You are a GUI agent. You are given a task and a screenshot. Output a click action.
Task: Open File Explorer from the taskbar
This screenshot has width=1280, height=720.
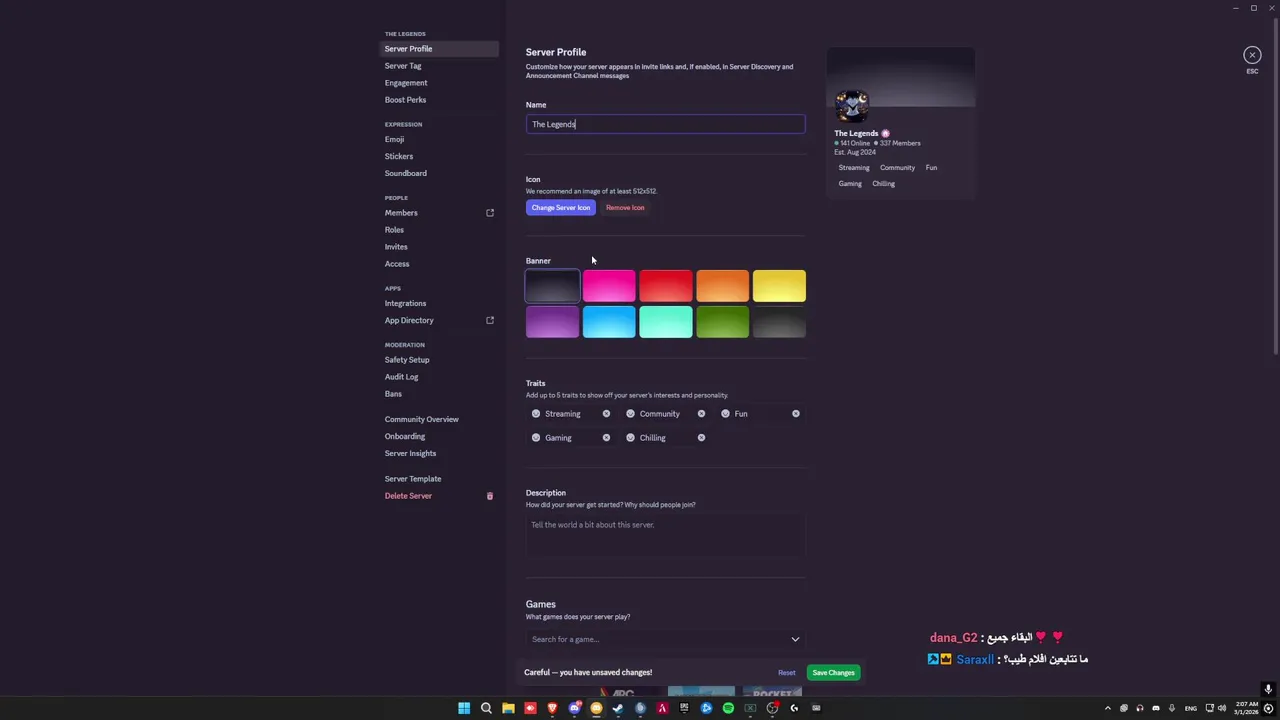pos(508,708)
